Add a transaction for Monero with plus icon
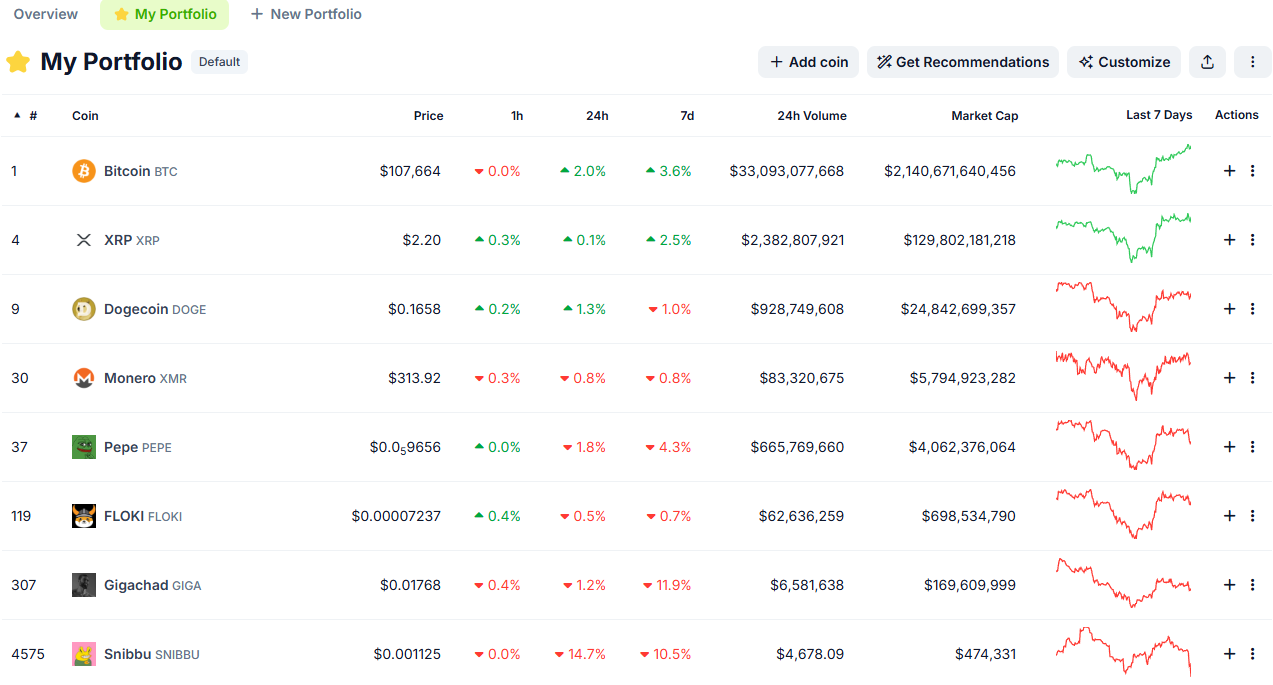Viewport: 1273px width, 685px height. tap(1230, 378)
